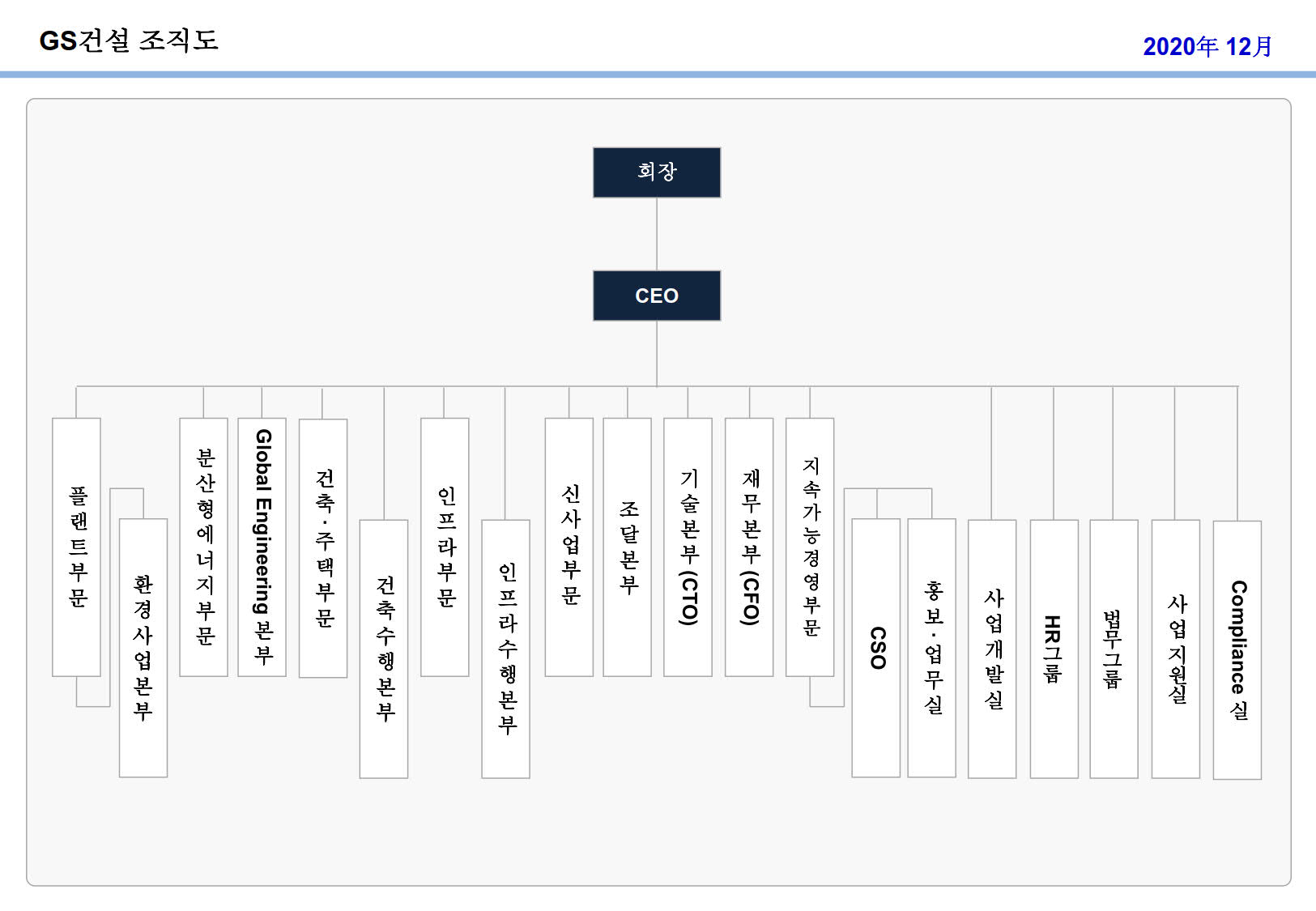Click the 인프라수행본부 box
Screen dimensions: 1316x911
point(505,649)
